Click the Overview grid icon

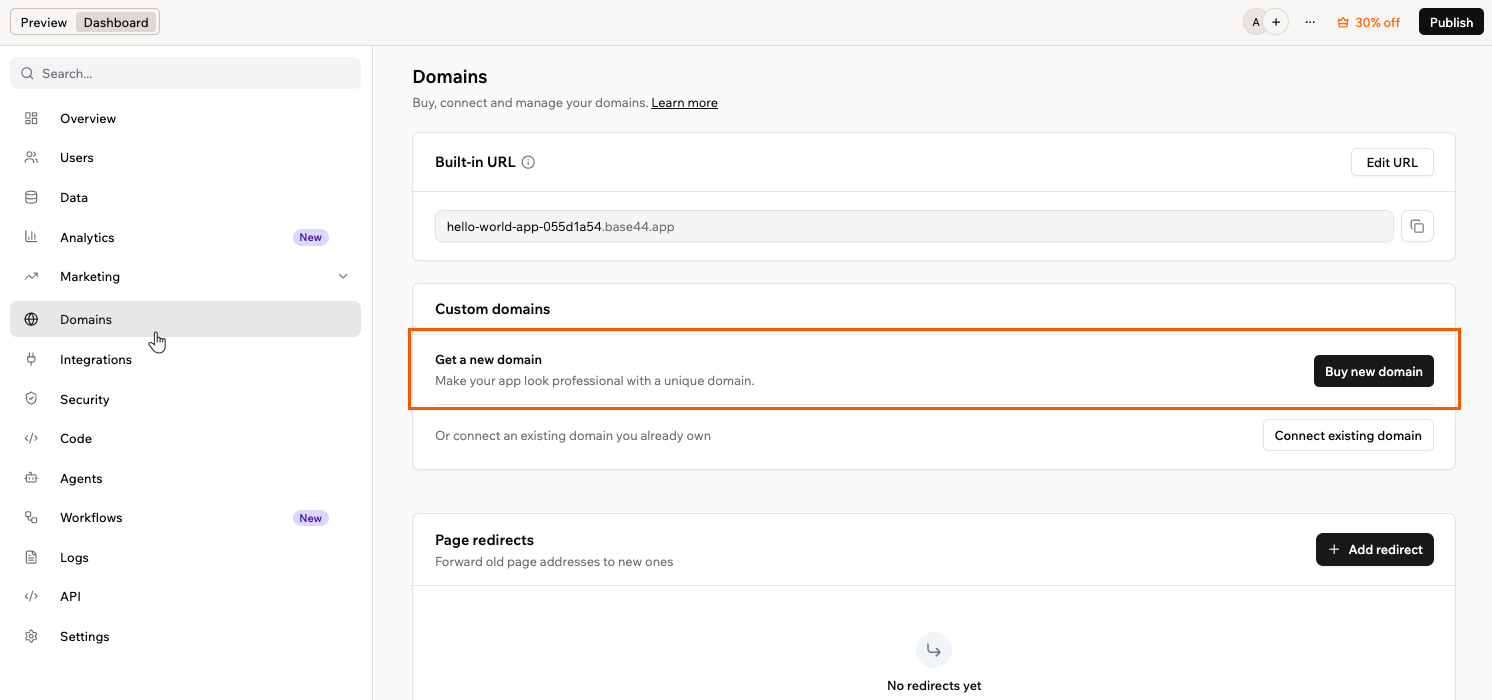(x=31, y=118)
